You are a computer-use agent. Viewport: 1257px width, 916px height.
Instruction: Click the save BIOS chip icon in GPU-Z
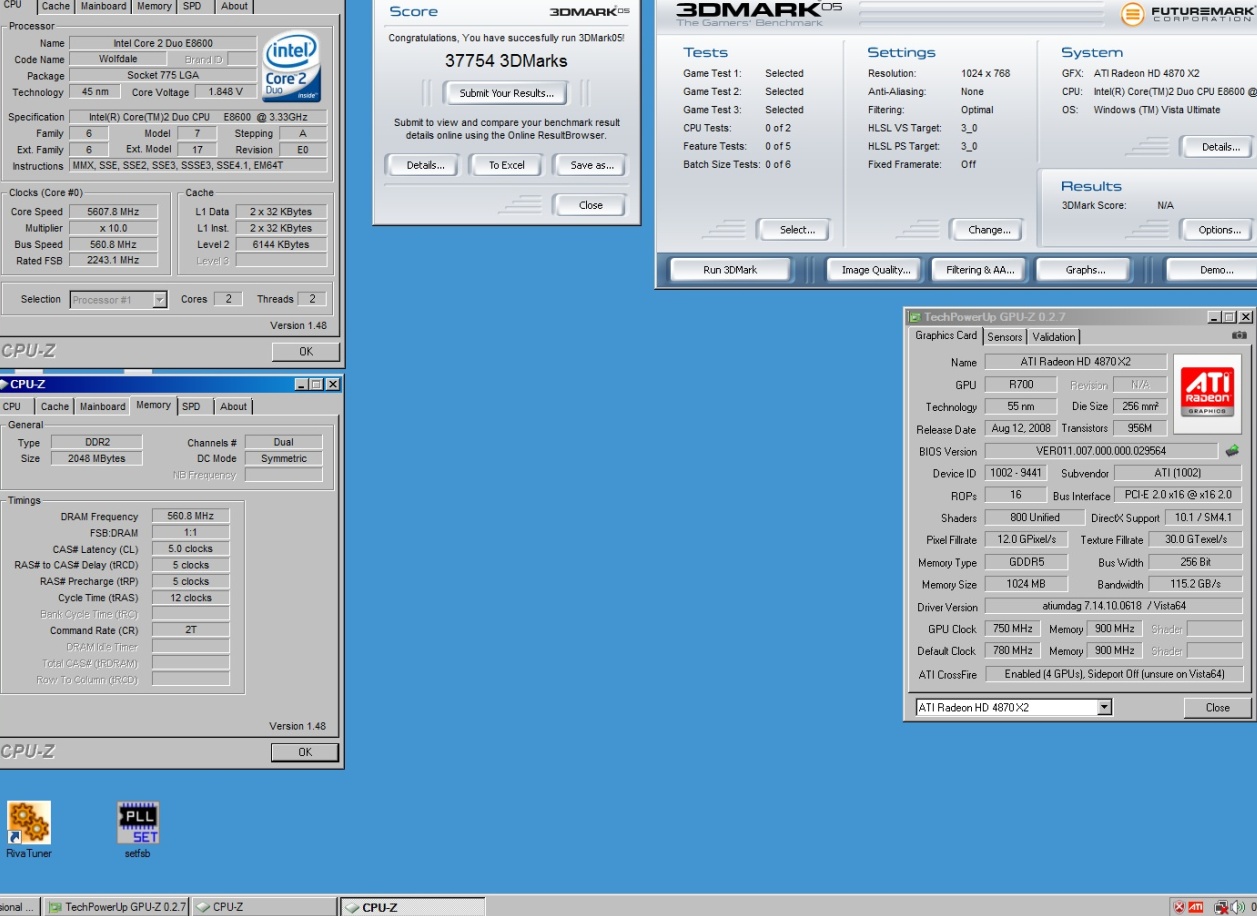1232,451
